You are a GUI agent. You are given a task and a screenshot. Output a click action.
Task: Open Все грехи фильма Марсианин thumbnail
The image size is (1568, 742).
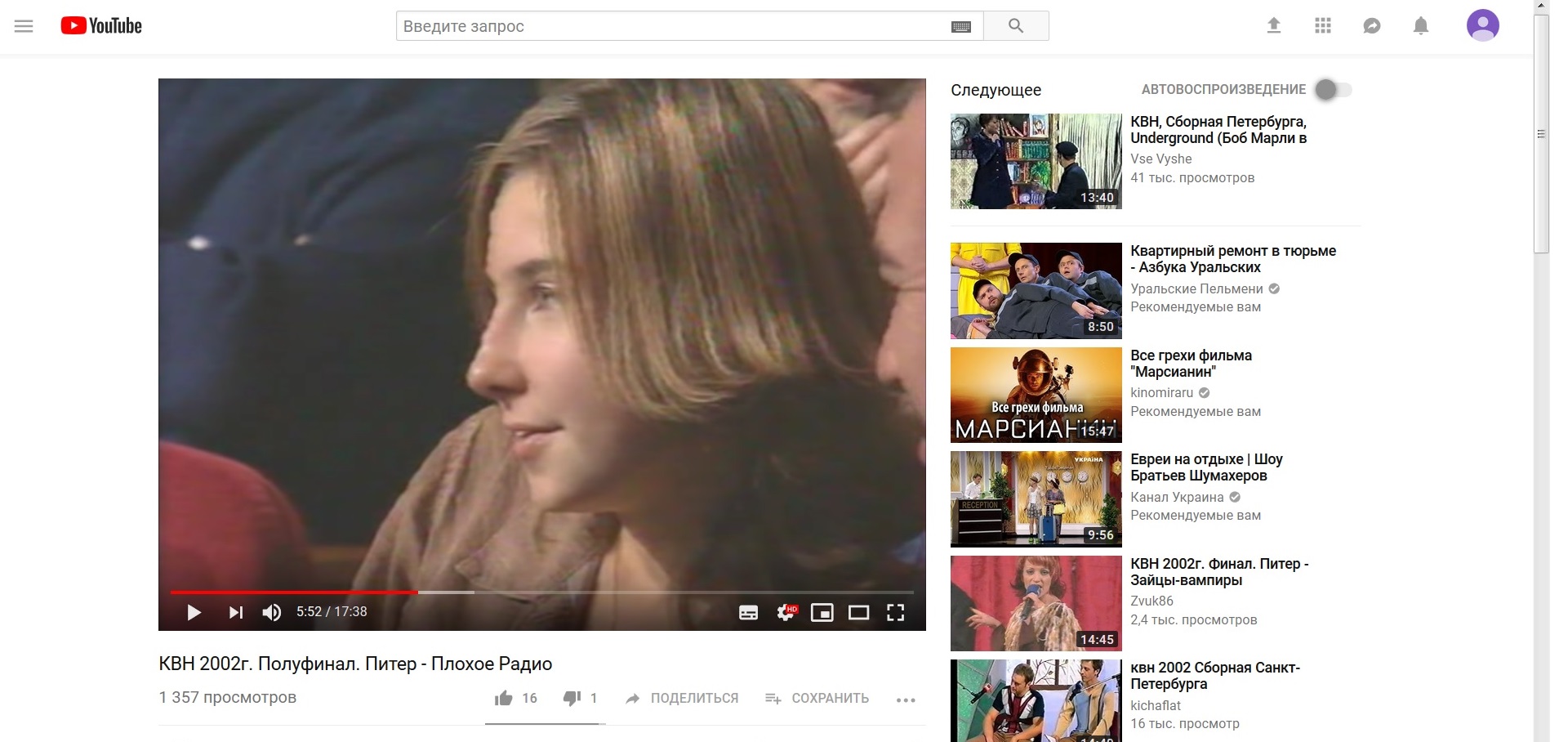(1036, 395)
